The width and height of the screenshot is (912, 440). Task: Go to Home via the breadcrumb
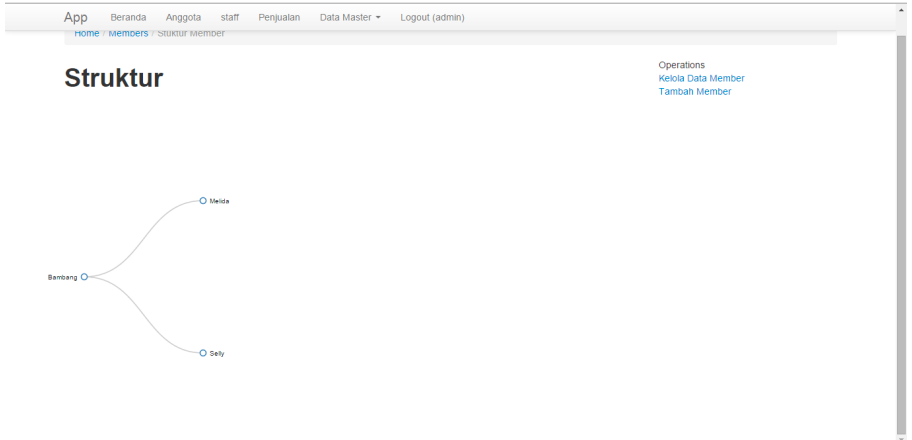(x=87, y=34)
